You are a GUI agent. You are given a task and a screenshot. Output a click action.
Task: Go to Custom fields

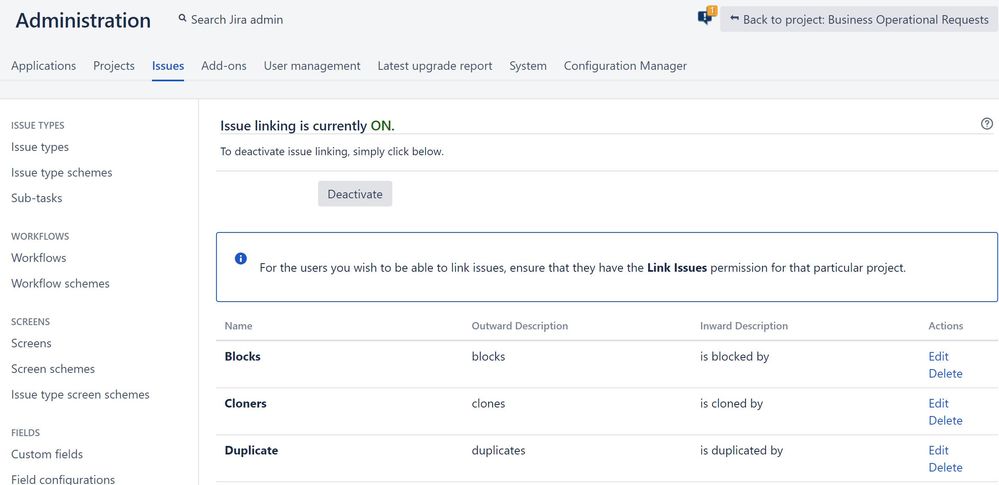pos(47,454)
